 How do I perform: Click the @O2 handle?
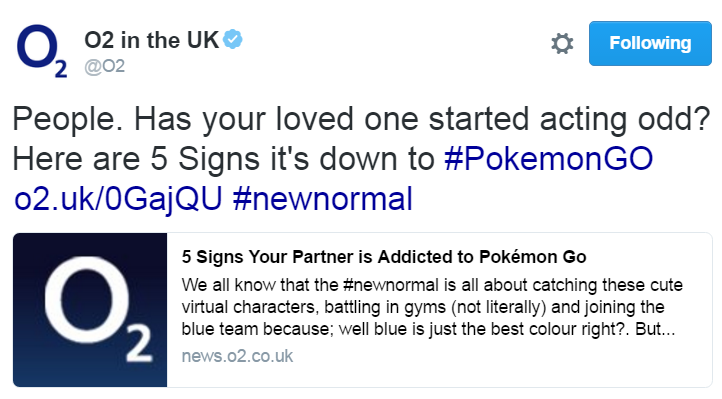105,66
